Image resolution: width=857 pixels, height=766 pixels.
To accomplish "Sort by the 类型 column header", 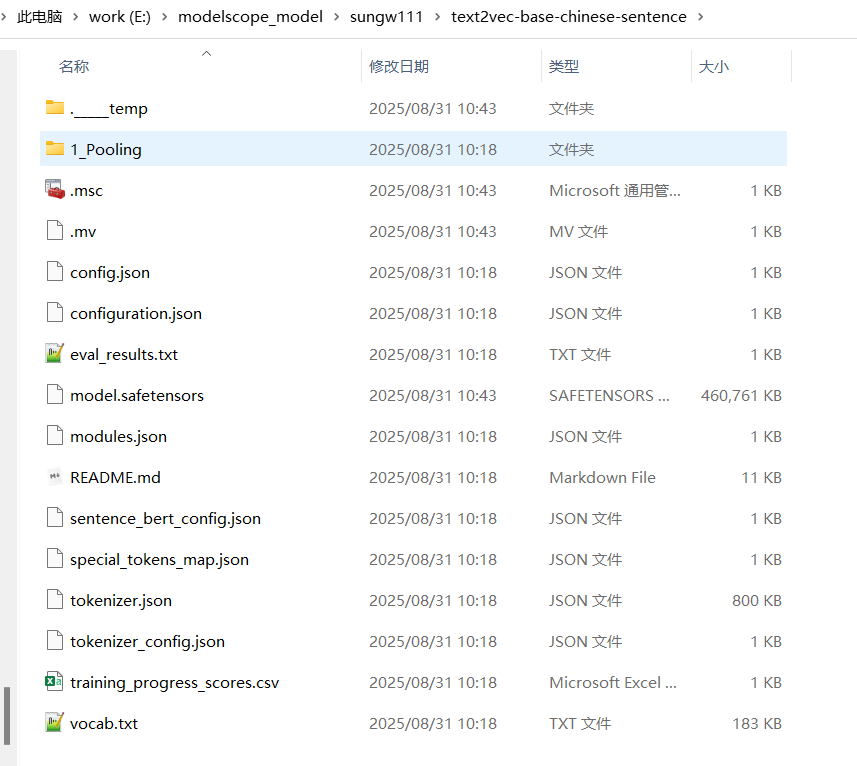I will tap(563, 67).
